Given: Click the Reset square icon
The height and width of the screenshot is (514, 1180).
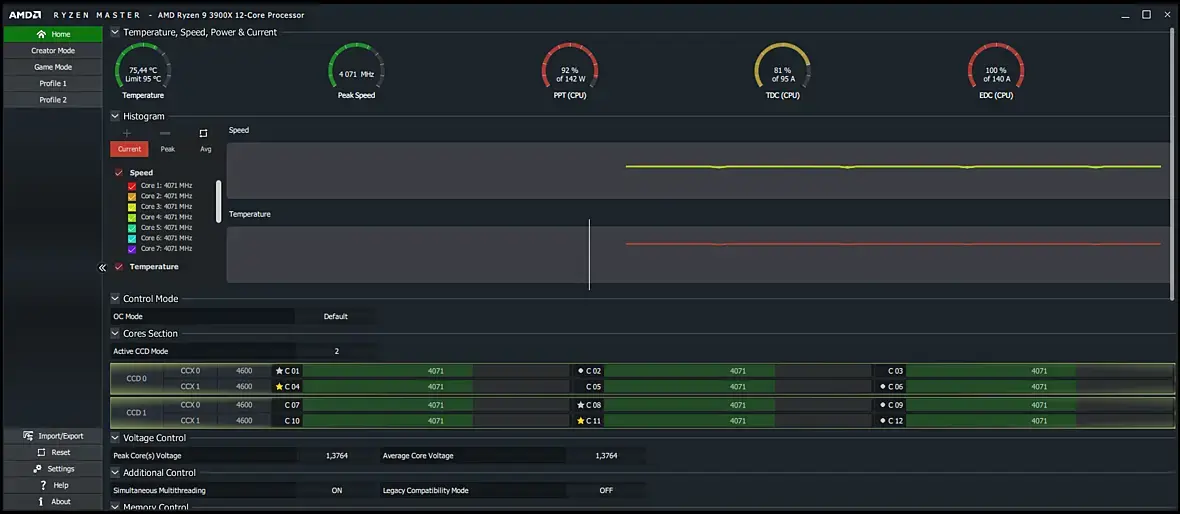Looking at the screenshot, I should pos(42,452).
